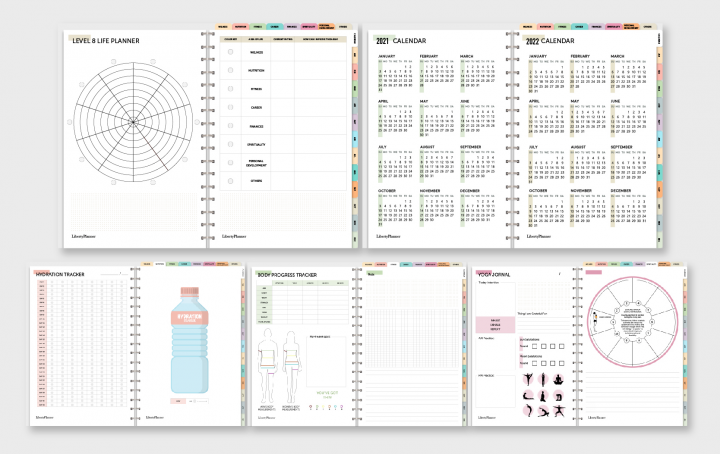Click the pink highlighted block in Yoga Journal
Image resolution: width=720 pixels, height=454 pixels.
tap(495, 325)
